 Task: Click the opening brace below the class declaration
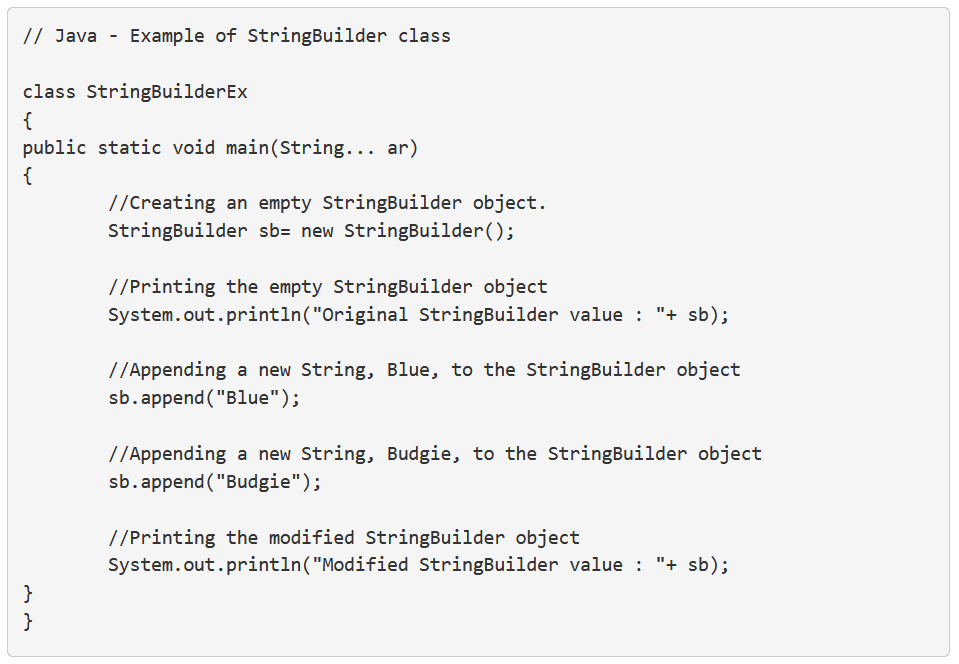coord(28,120)
